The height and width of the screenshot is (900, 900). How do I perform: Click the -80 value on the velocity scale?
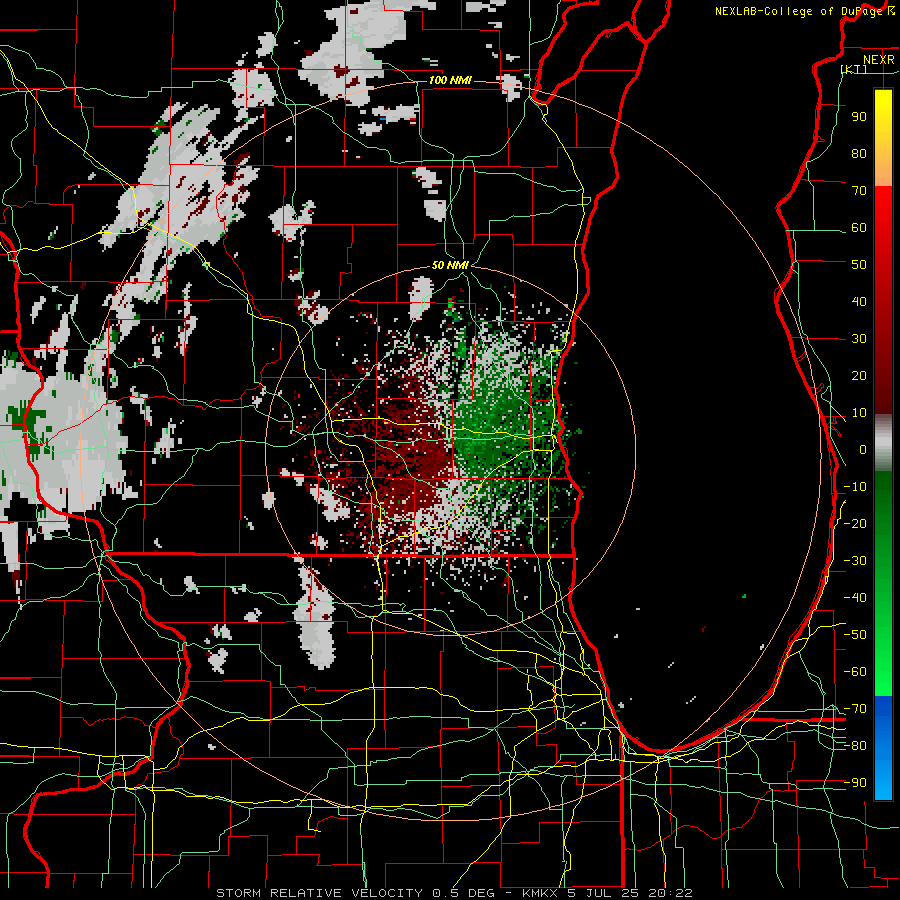(855, 746)
